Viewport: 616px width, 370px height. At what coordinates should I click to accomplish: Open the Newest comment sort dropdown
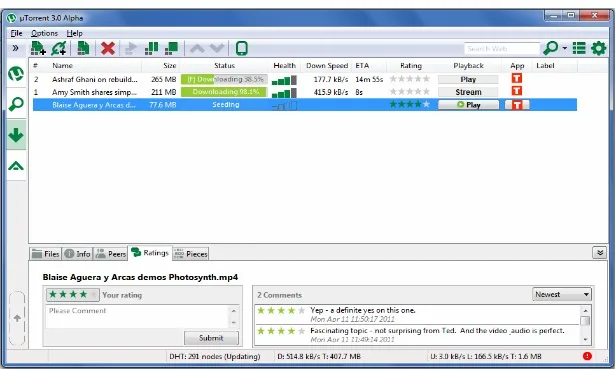(562, 294)
